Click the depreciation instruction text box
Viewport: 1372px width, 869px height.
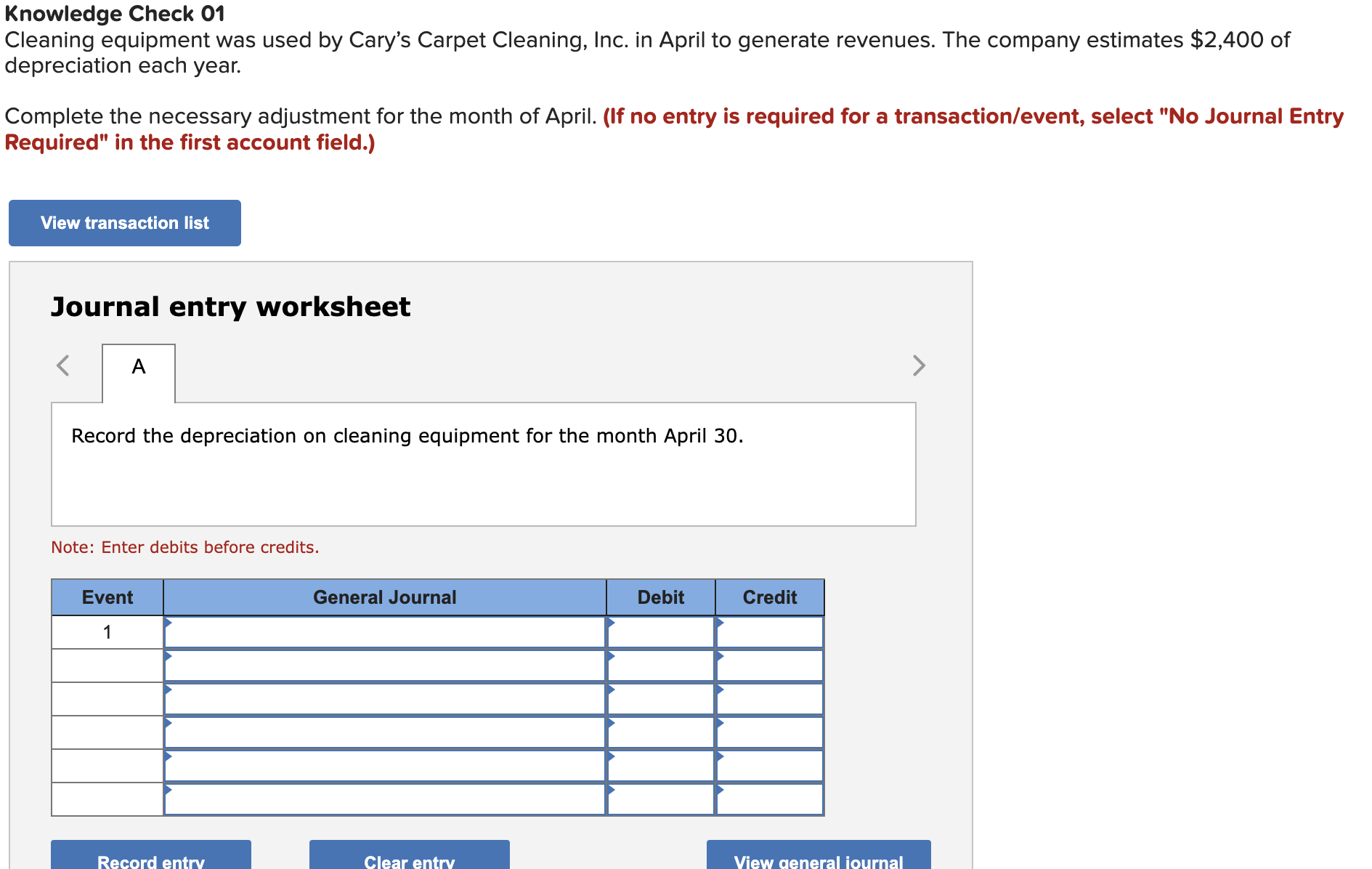(484, 463)
